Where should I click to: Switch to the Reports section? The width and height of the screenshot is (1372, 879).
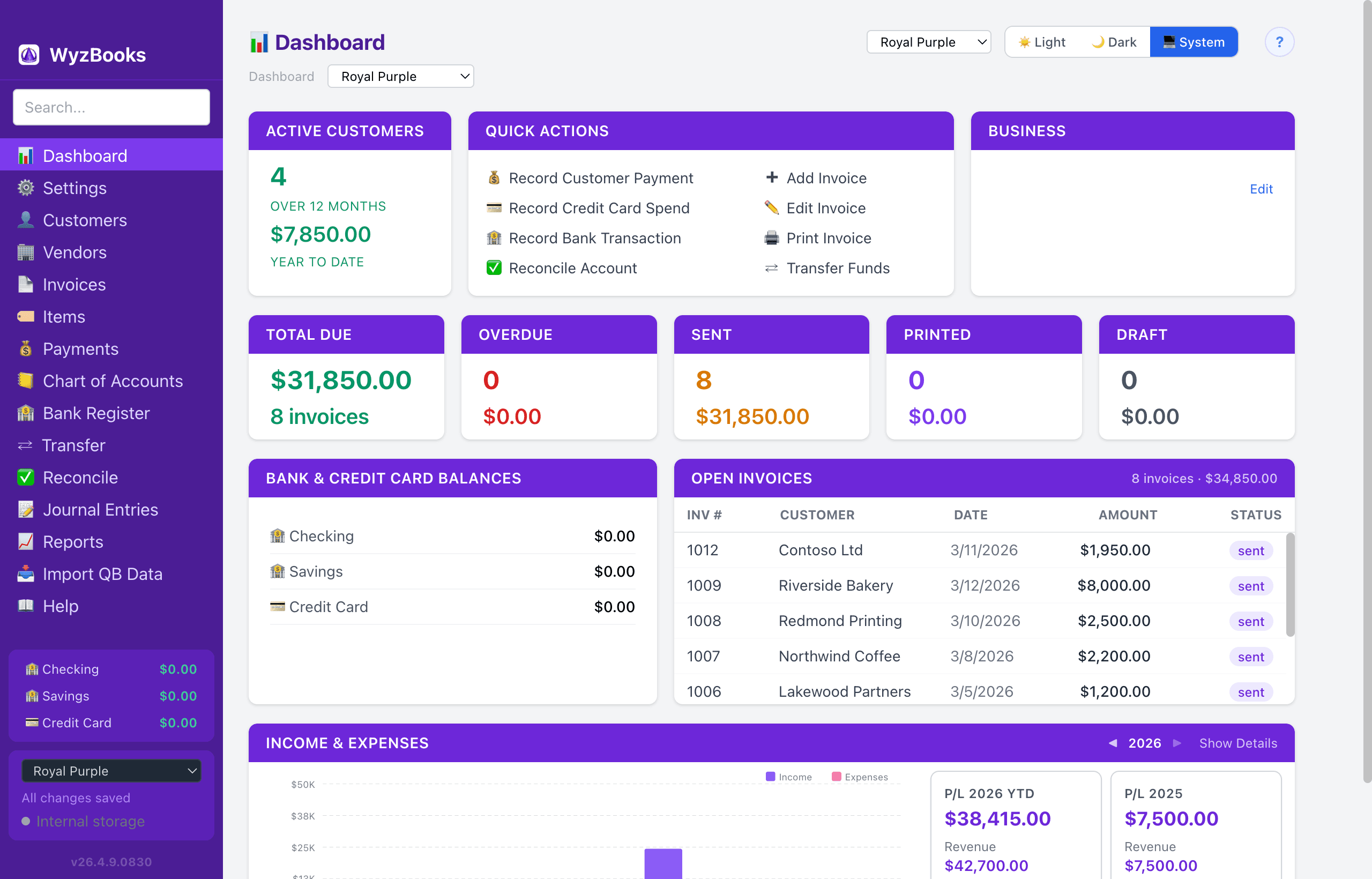tap(72, 542)
